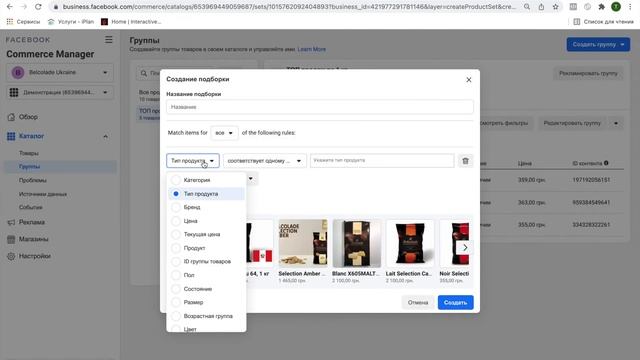
Task: Select the Цена radio option
Action: (x=176, y=221)
